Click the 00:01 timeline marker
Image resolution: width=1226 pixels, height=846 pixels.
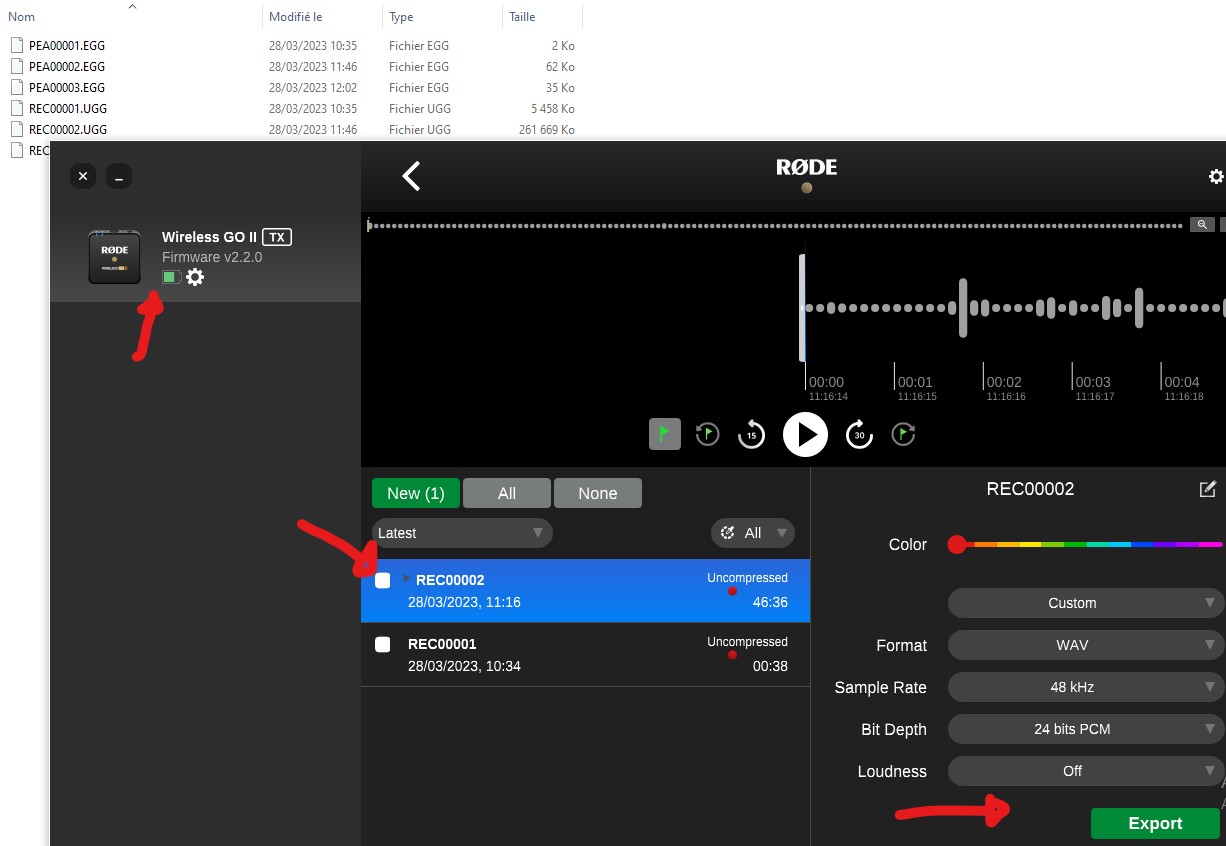tap(915, 382)
